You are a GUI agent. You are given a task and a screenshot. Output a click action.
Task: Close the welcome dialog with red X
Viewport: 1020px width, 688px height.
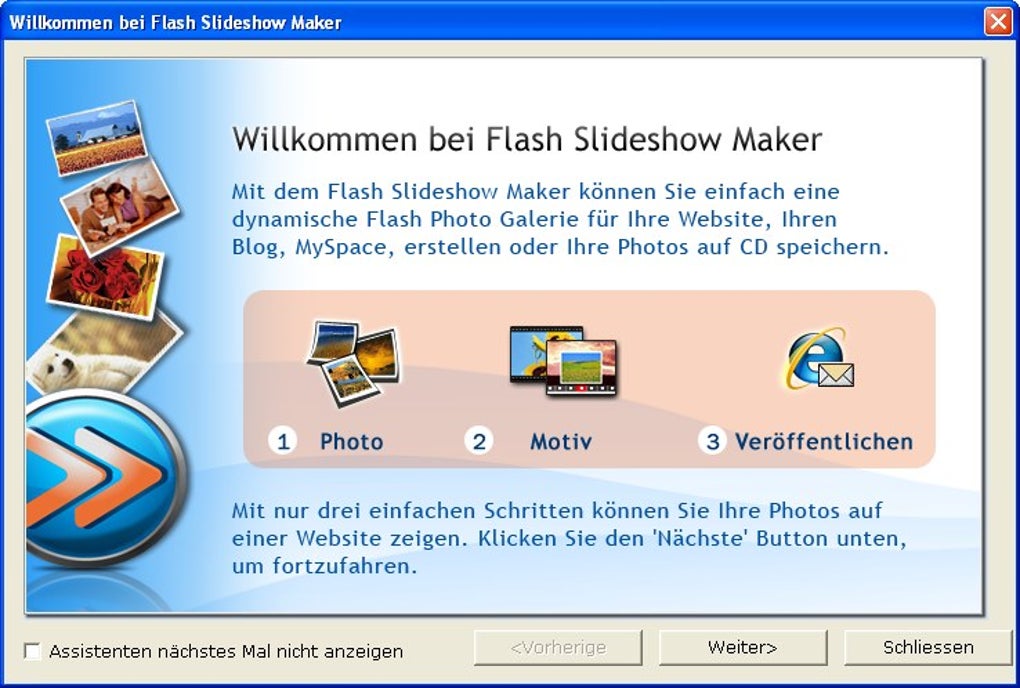click(998, 21)
